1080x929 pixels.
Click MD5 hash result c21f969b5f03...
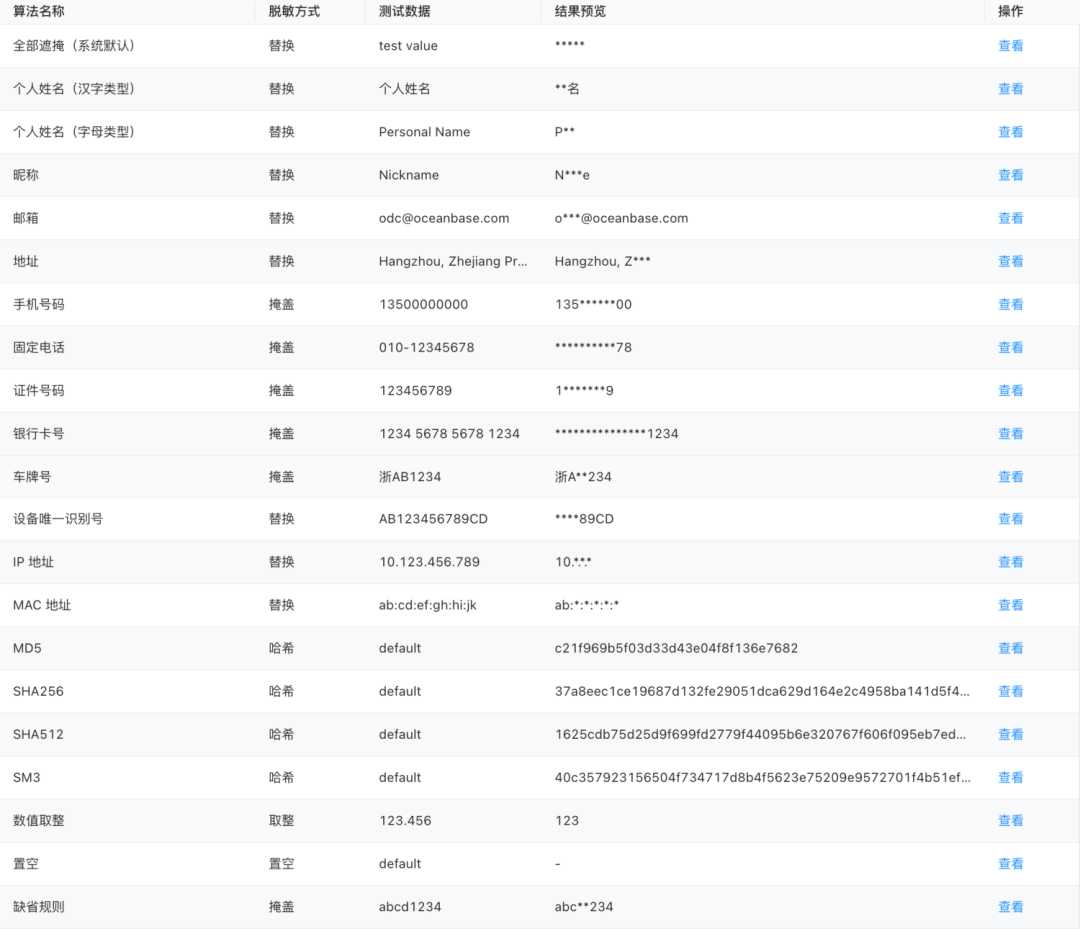click(x=676, y=648)
